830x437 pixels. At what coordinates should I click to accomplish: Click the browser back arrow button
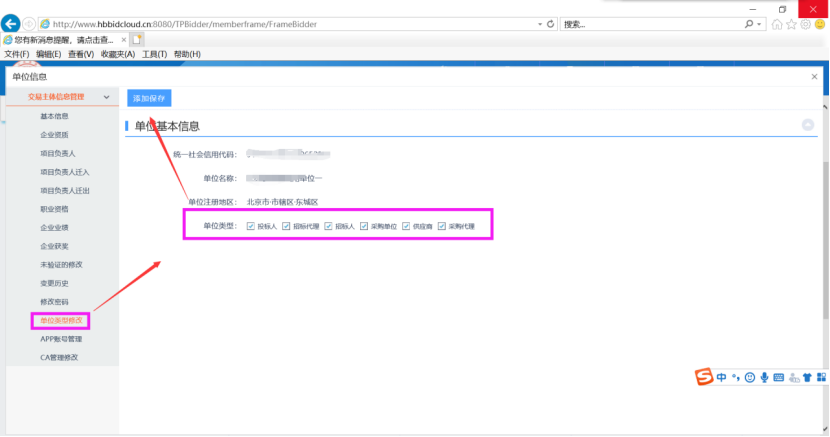pyautogui.click(x=12, y=23)
